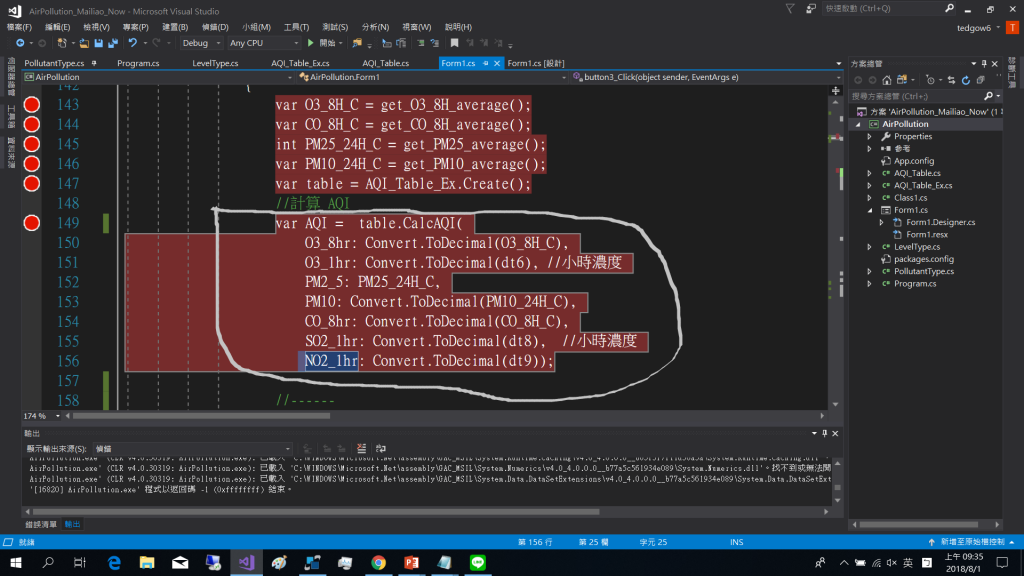Click Sync with Active Document icon
The width and height of the screenshot is (1024, 576).
[x=952, y=80]
